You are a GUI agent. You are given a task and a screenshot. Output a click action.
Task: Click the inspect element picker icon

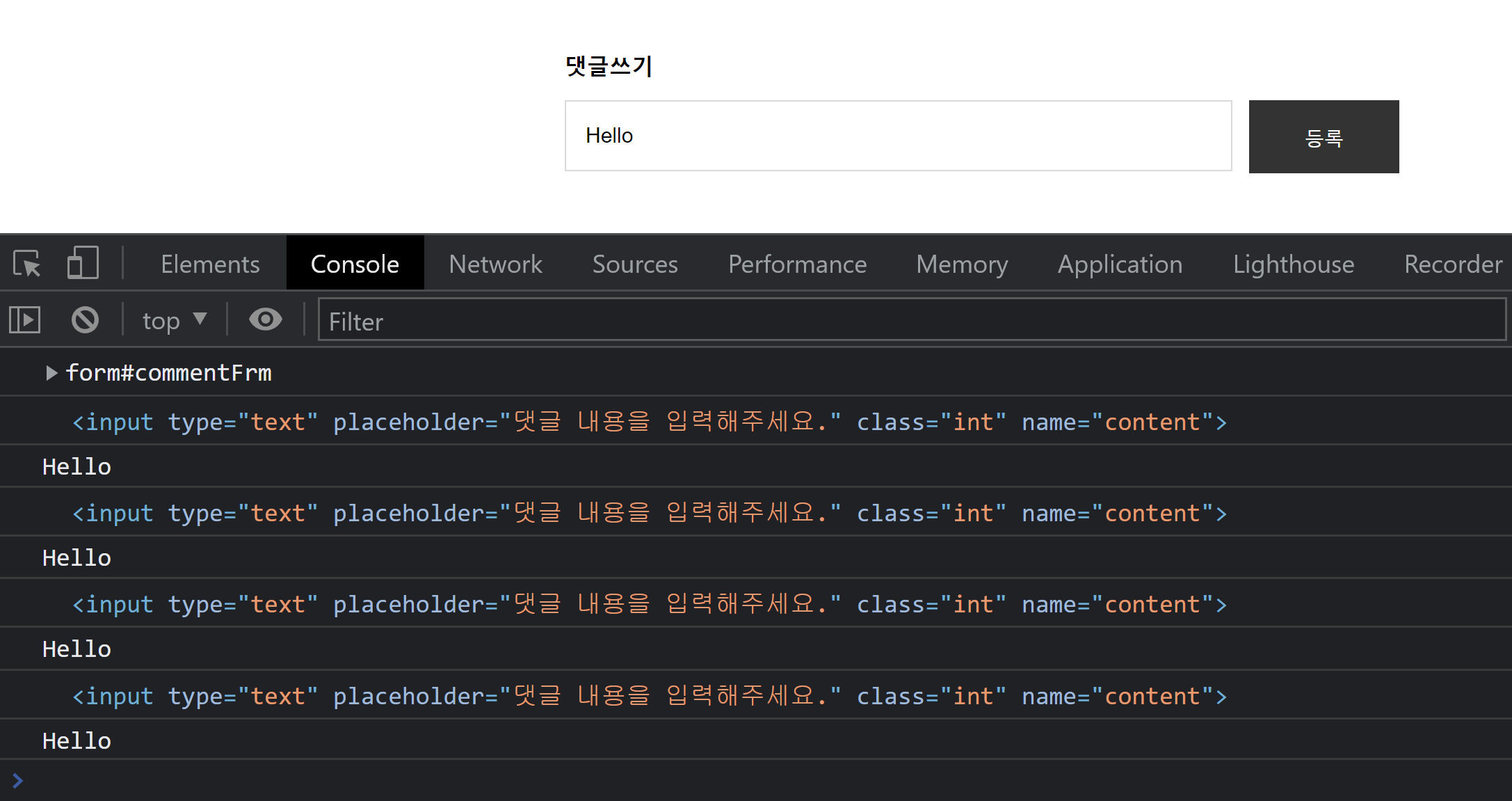[x=27, y=264]
